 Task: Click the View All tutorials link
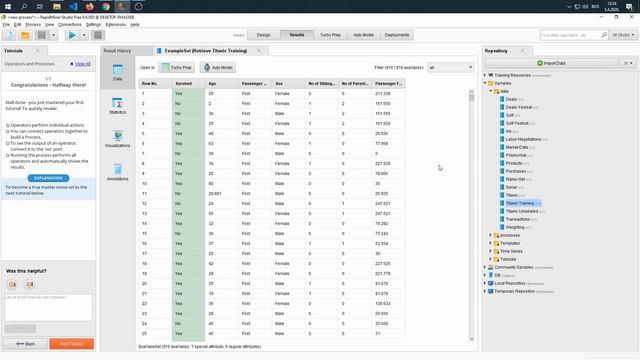[82, 64]
